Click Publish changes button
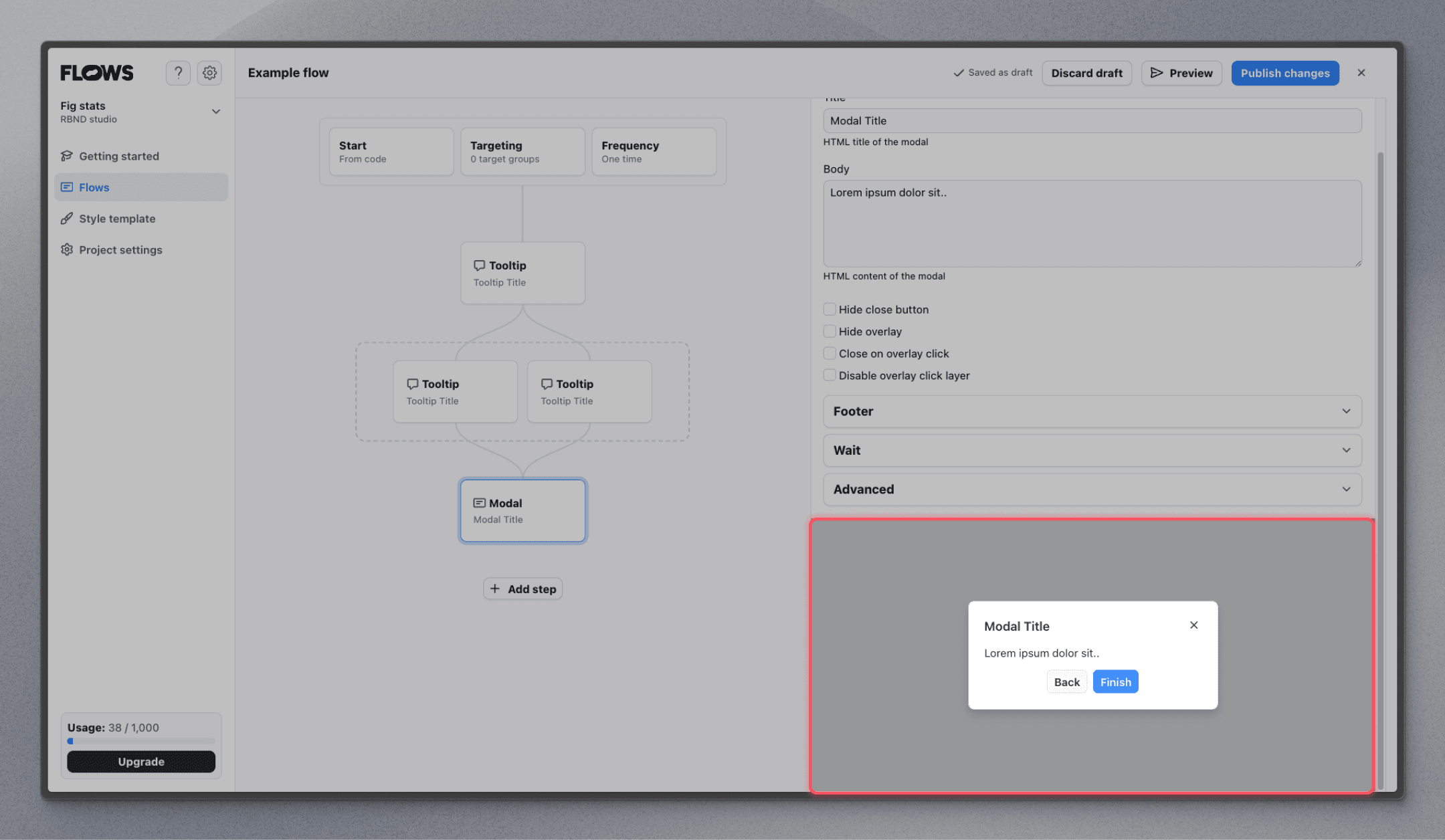 click(1285, 73)
